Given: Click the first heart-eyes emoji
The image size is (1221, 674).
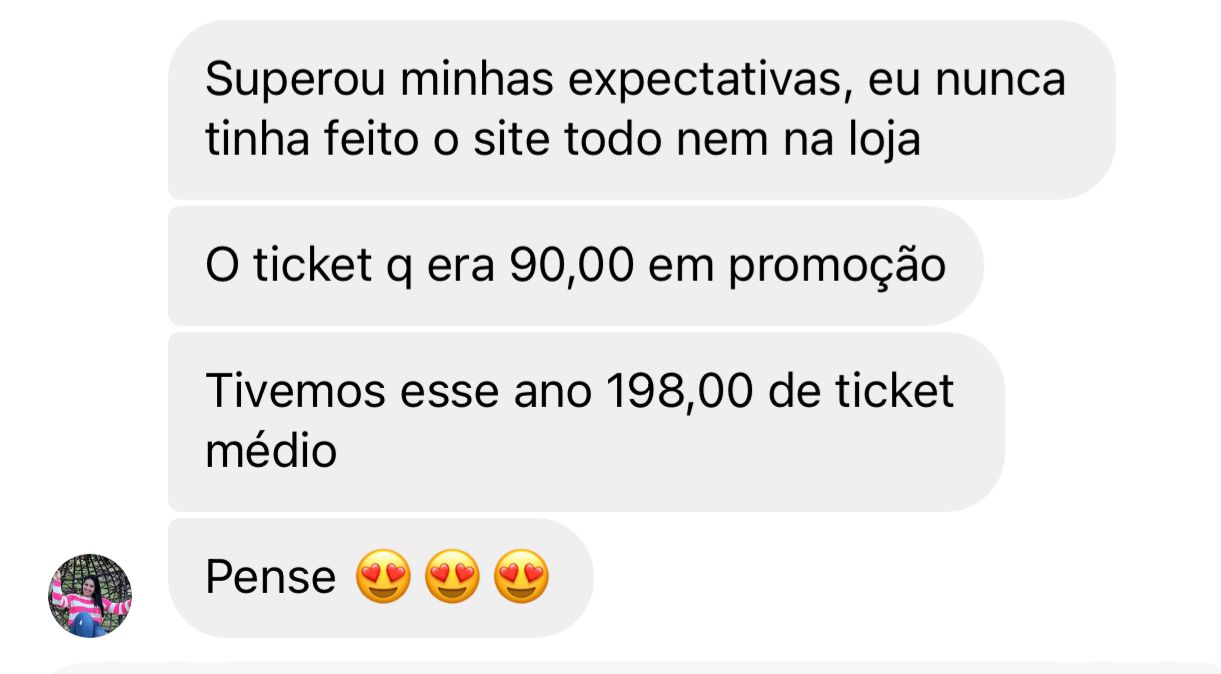Looking at the screenshot, I should [383, 578].
